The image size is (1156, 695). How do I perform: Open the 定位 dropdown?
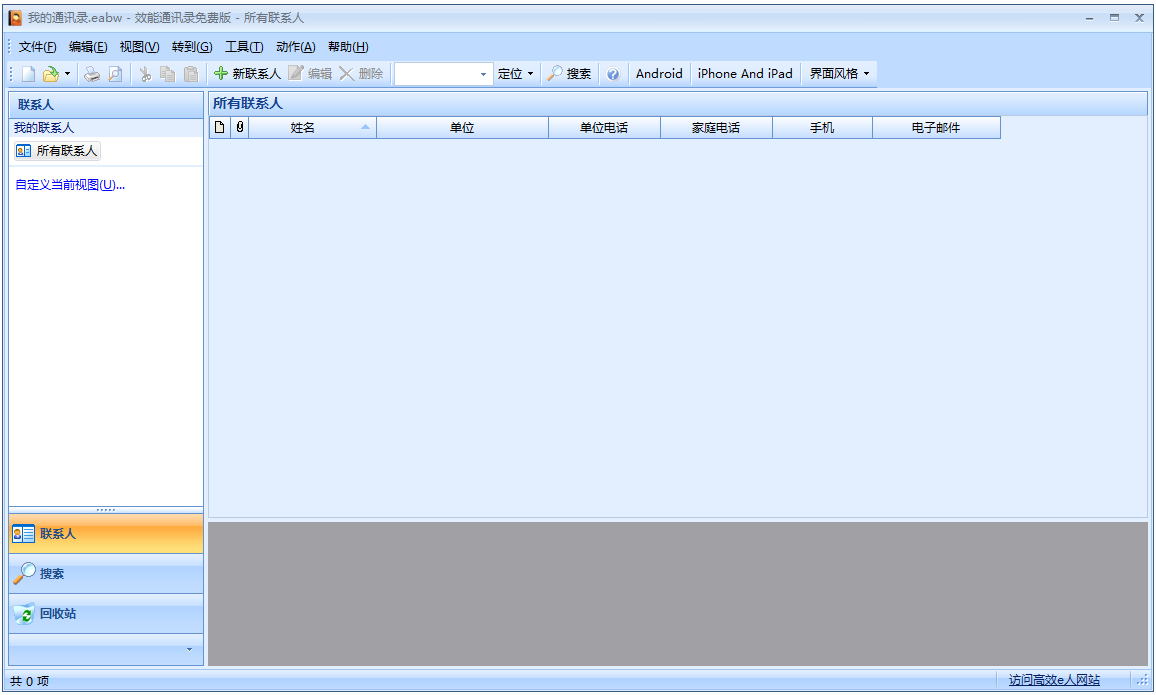coord(516,74)
